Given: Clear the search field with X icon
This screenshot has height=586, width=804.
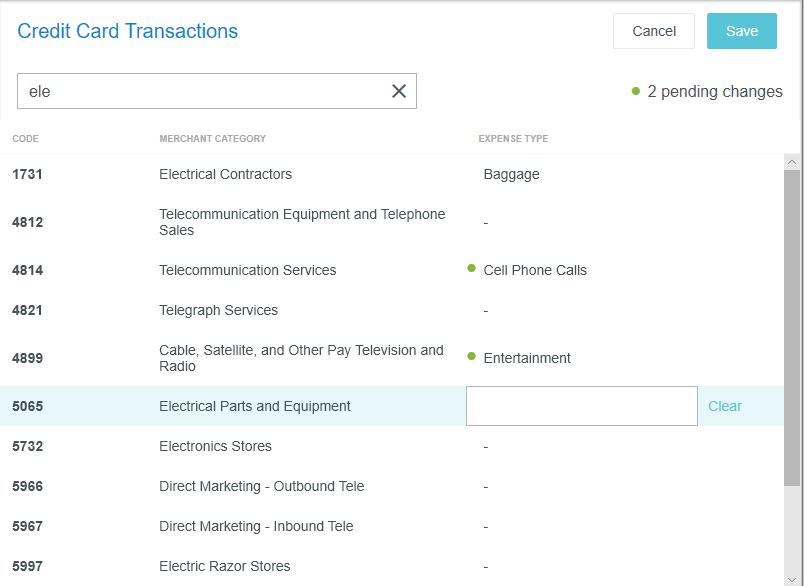Looking at the screenshot, I should (399, 91).
